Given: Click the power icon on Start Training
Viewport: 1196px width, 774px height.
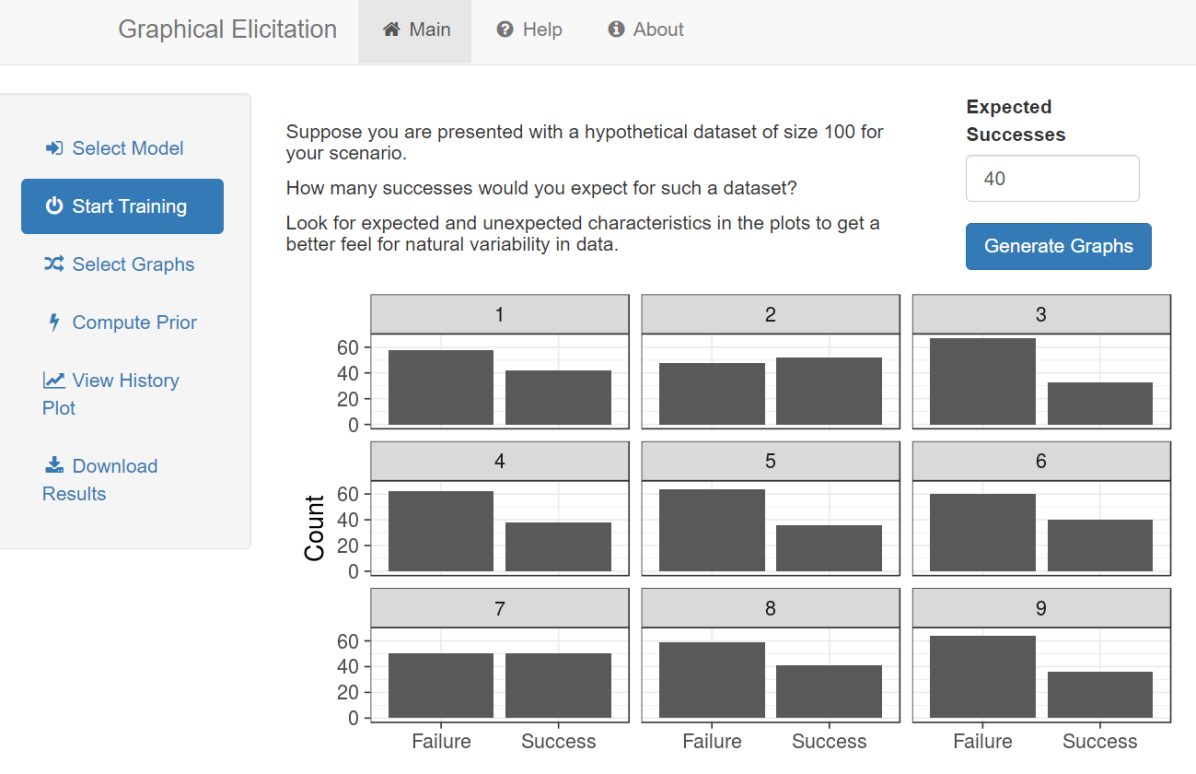Looking at the screenshot, I should (x=54, y=206).
